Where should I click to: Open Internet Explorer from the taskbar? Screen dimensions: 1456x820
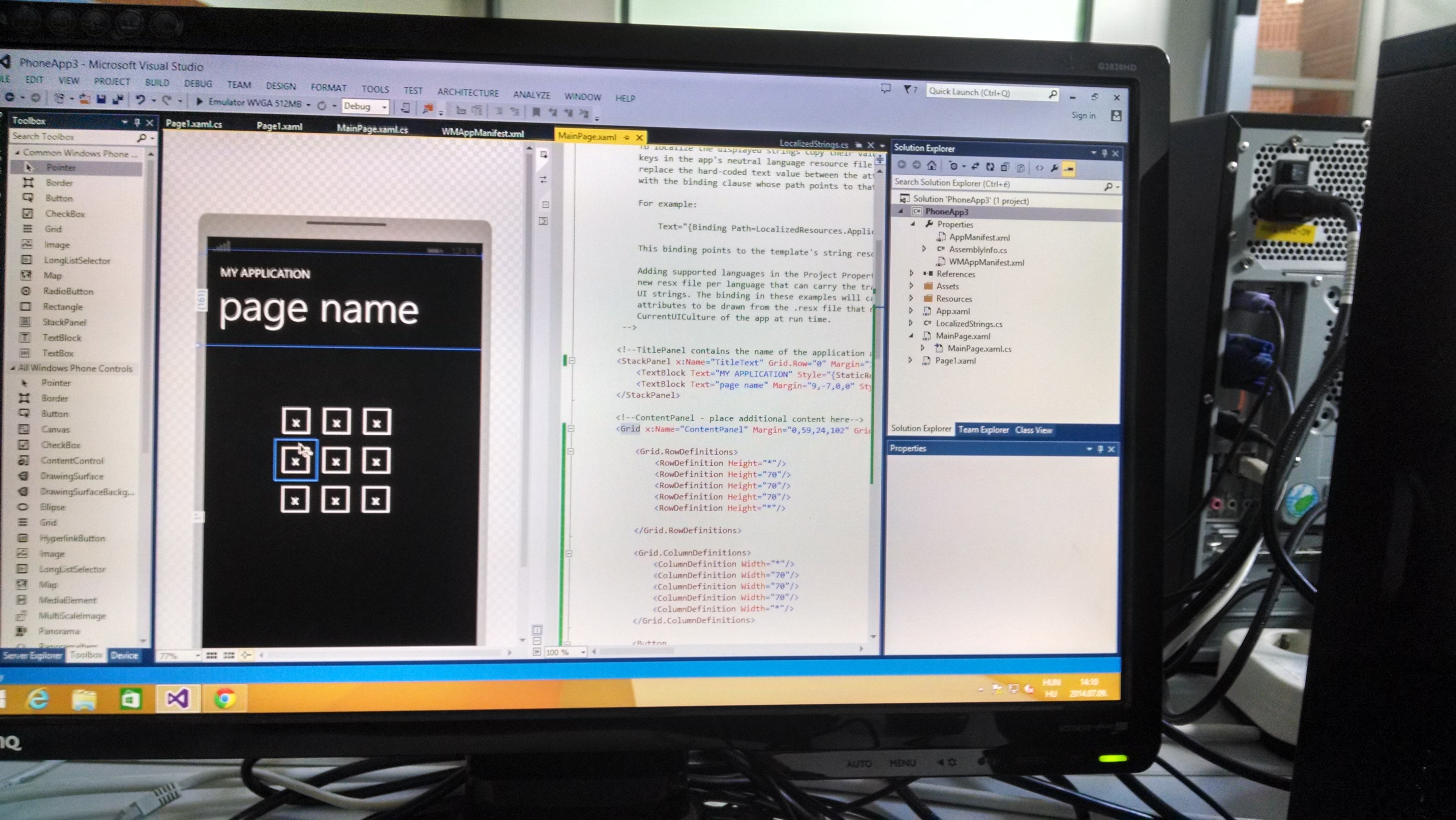pos(38,700)
